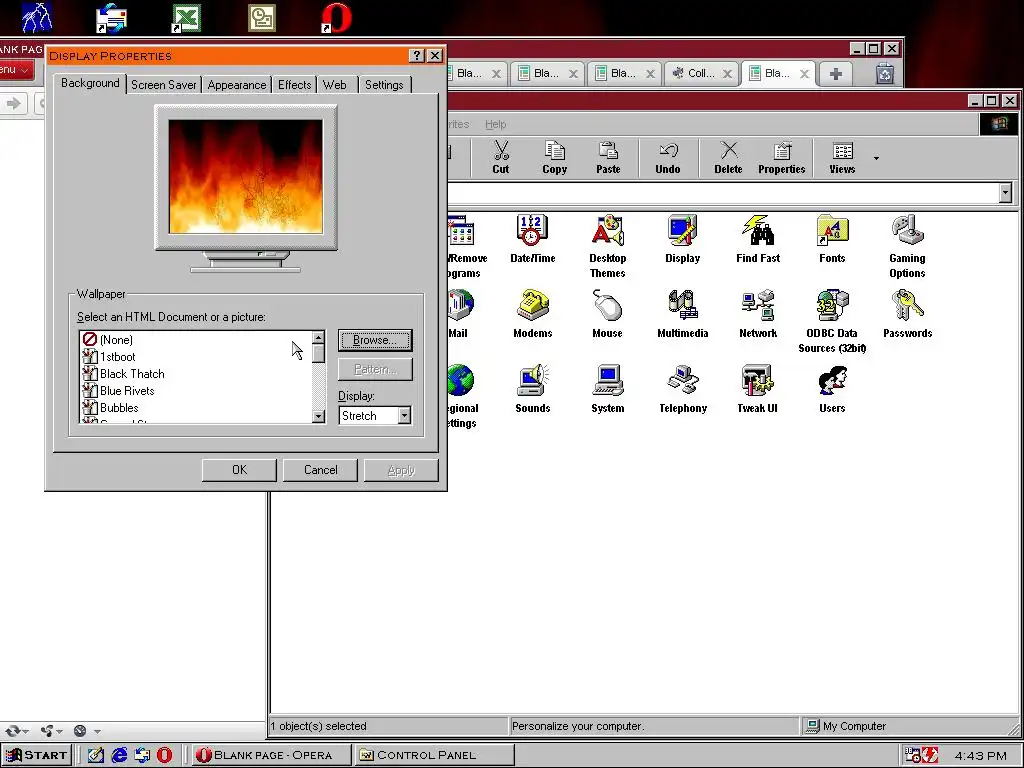The image size is (1024, 768).
Task: Open Desktop Themes in Control Panel
Action: click(x=607, y=246)
